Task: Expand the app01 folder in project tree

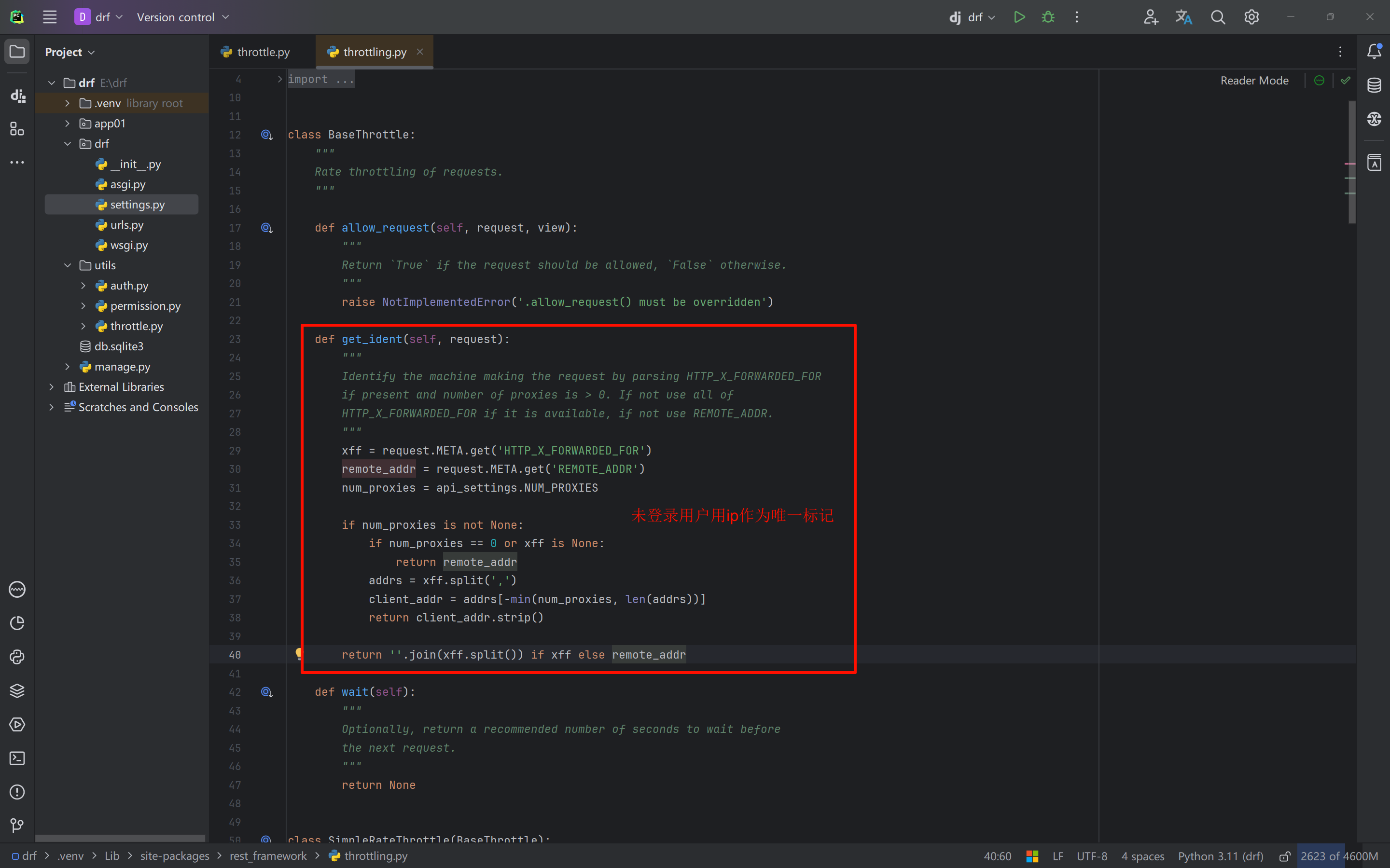Action: [68, 124]
